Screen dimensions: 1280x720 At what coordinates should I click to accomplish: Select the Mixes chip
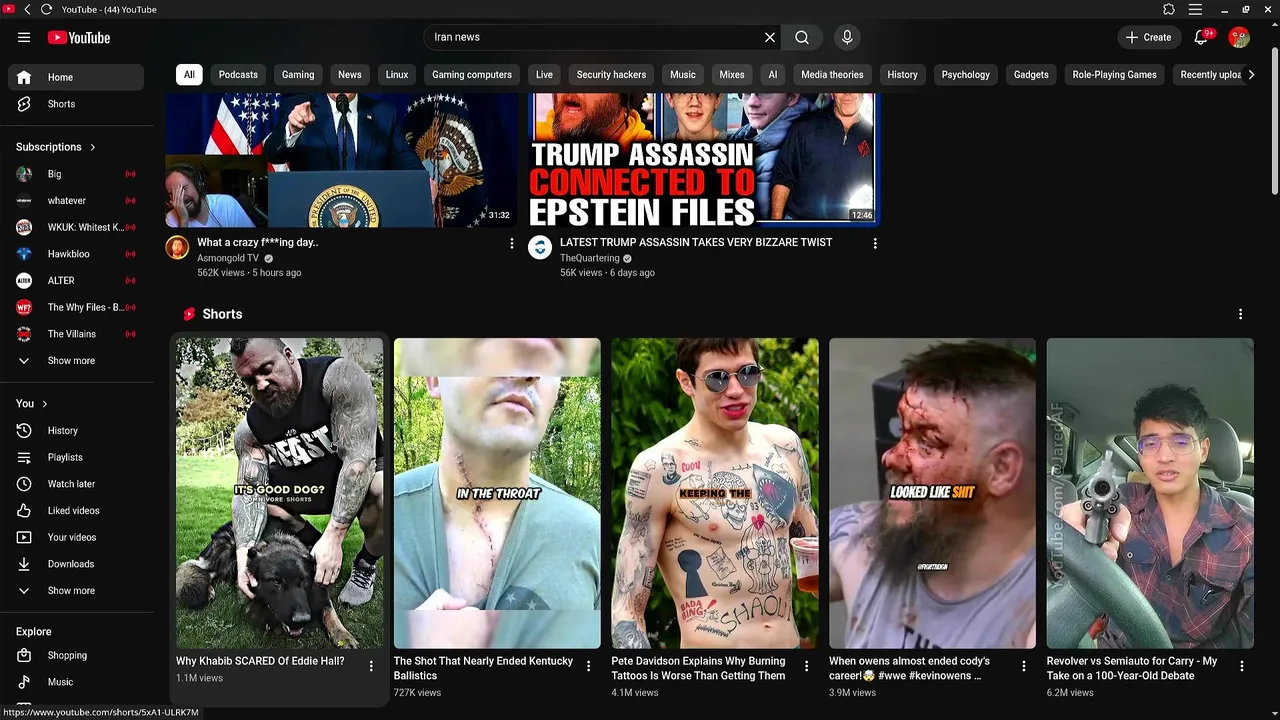point(732,75)
